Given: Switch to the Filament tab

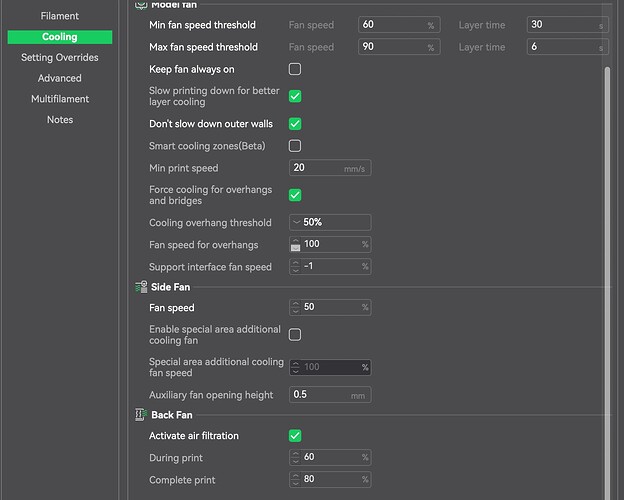Looking at the screenshot, I should coord(60,16).
